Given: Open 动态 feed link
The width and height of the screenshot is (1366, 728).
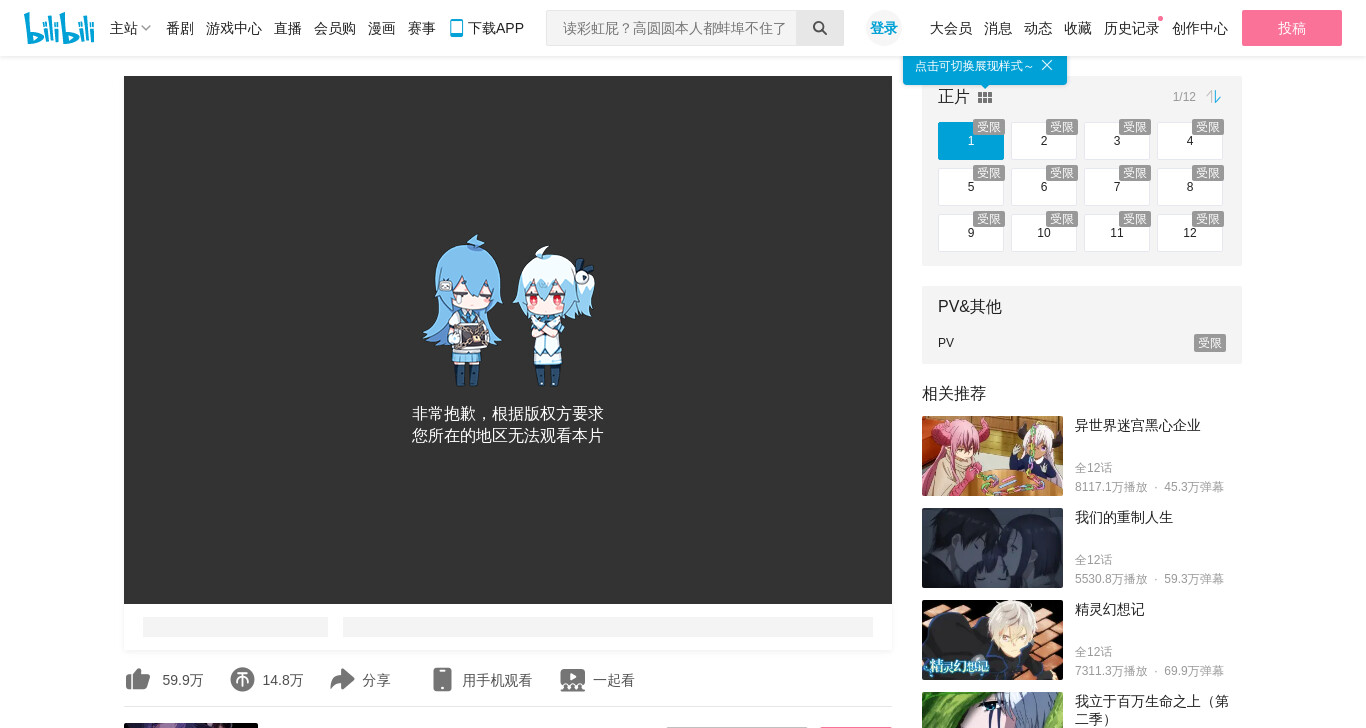Looking at the screenshot, I should click(1038, 28).
